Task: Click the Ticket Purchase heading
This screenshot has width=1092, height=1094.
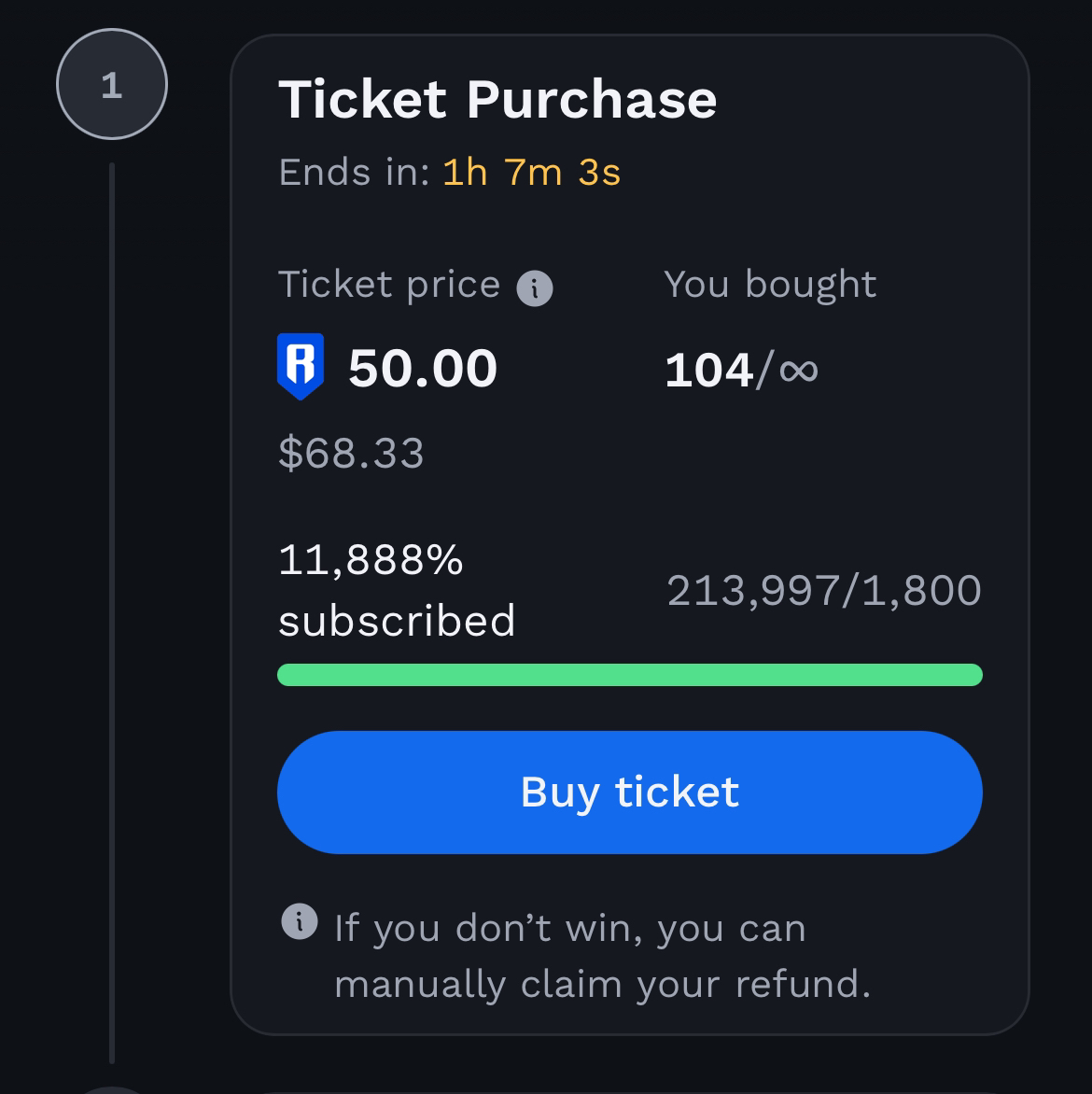Action: coord(497,99)
